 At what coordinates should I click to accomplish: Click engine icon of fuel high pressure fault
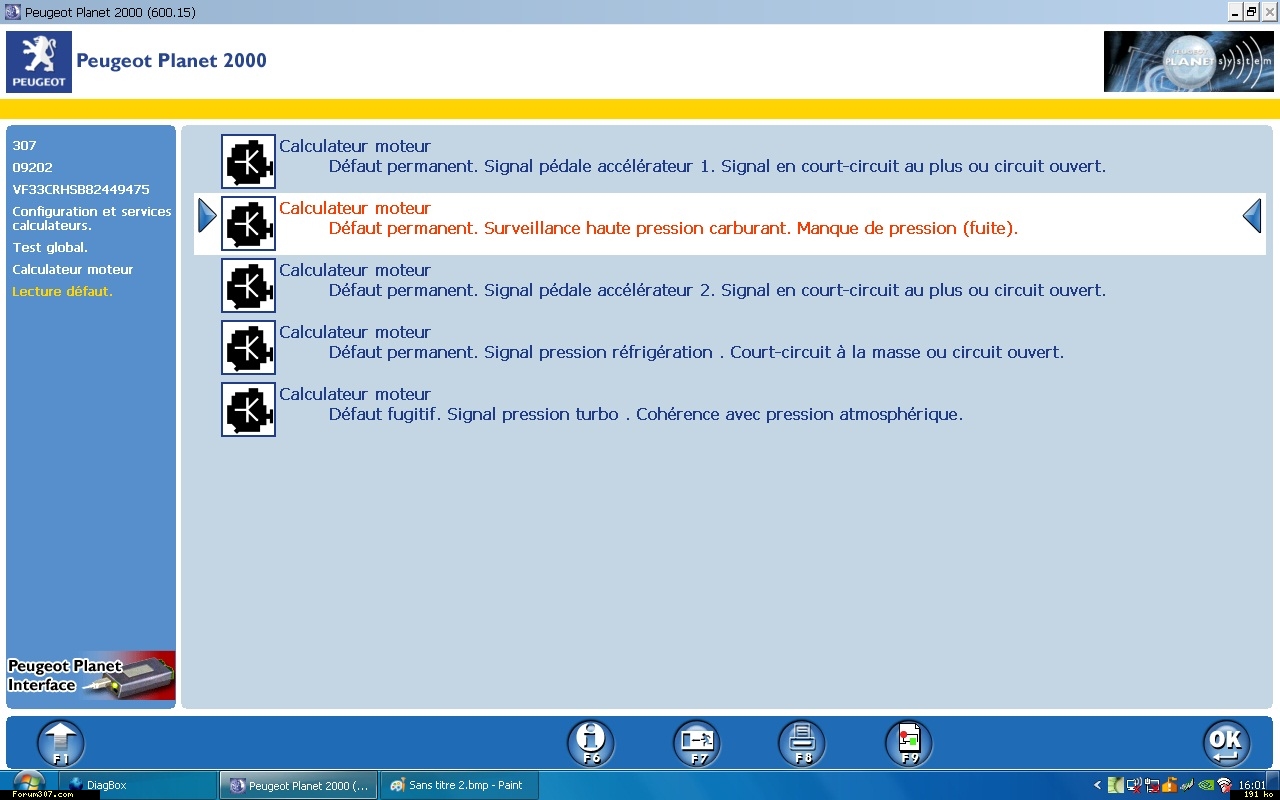(248, 224)
